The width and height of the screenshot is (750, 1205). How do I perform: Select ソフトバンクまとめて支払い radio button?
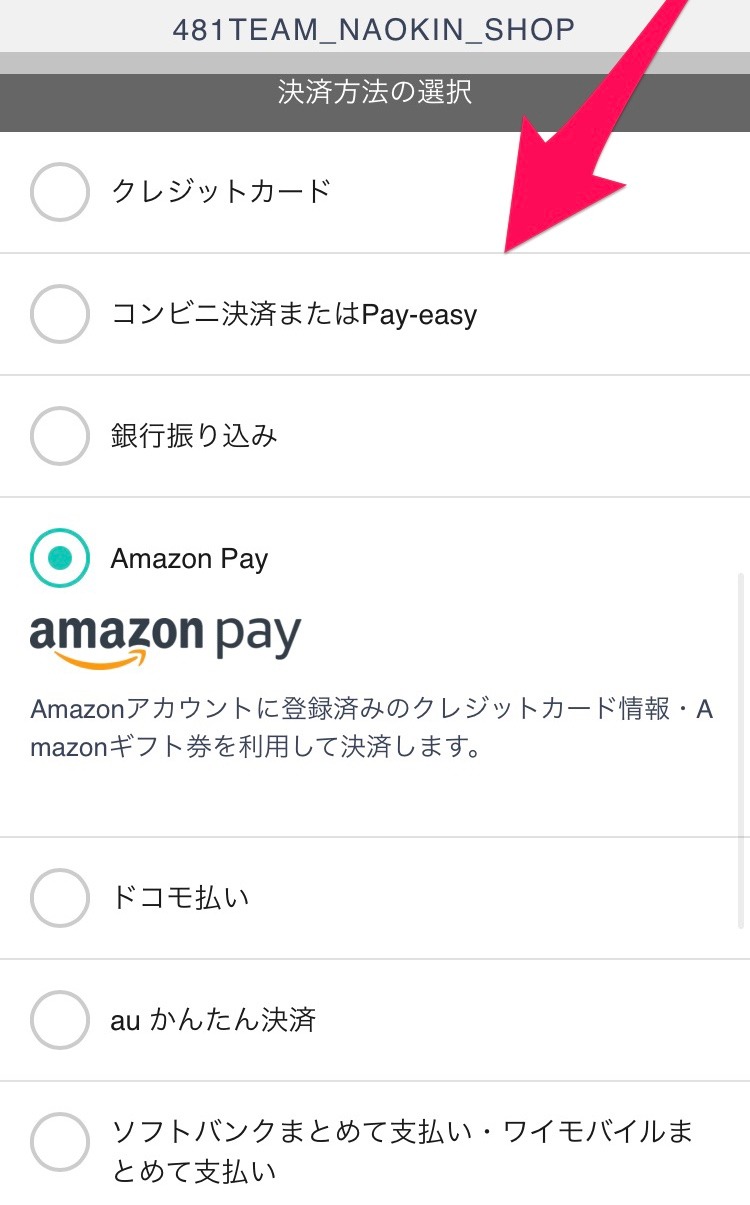click(x=60, y=1142)
